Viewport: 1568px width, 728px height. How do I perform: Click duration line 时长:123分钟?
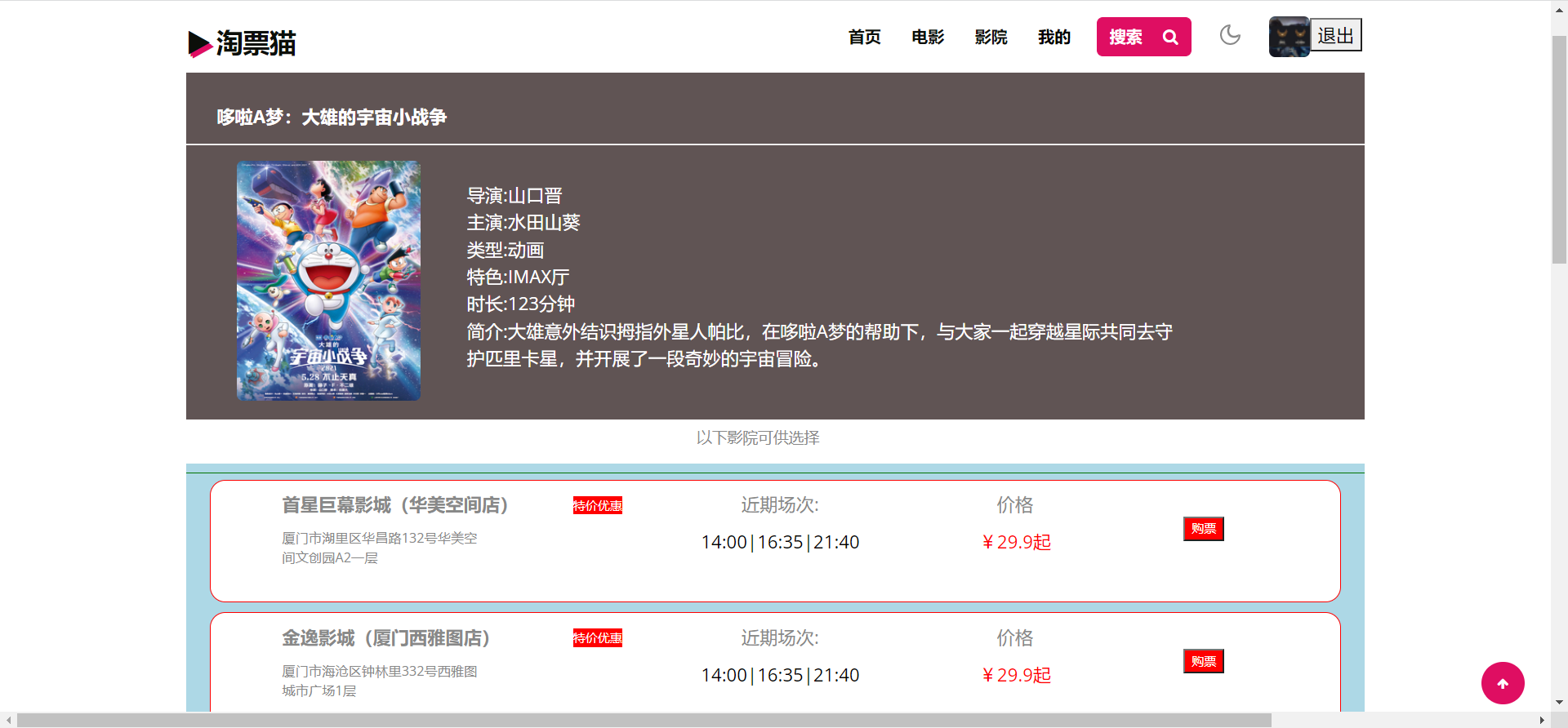(x=521, y=304)
